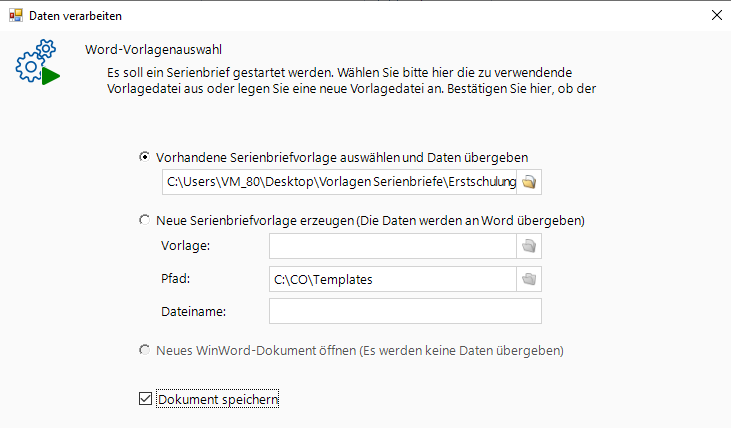
Task: Click the 'Vorlage:' label
Action: point(186,247)
